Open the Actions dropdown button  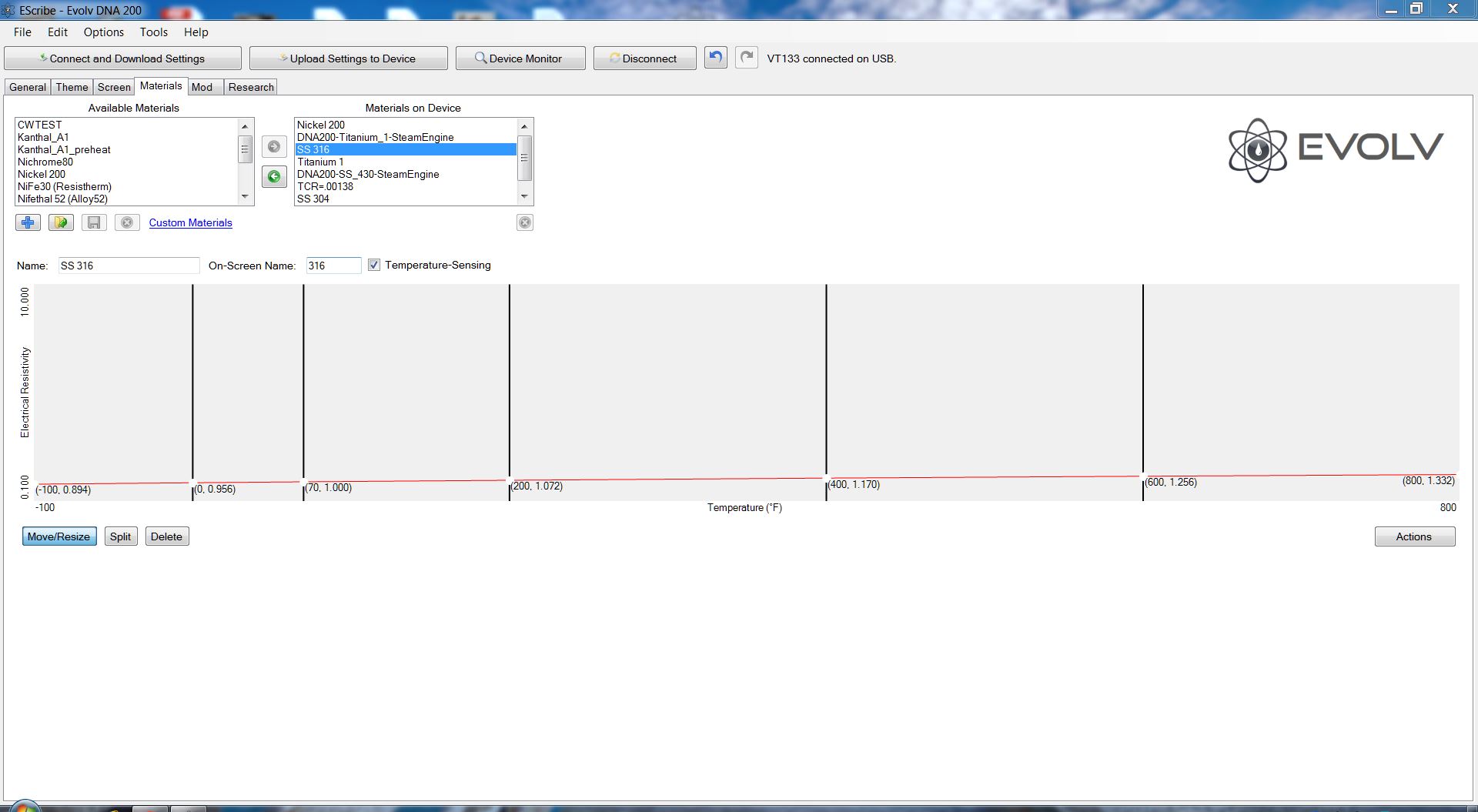click(1414, 536)
